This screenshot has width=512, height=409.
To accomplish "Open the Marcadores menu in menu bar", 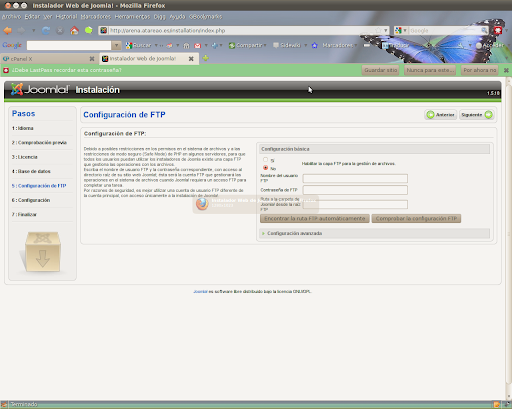I will coord(96,17).
